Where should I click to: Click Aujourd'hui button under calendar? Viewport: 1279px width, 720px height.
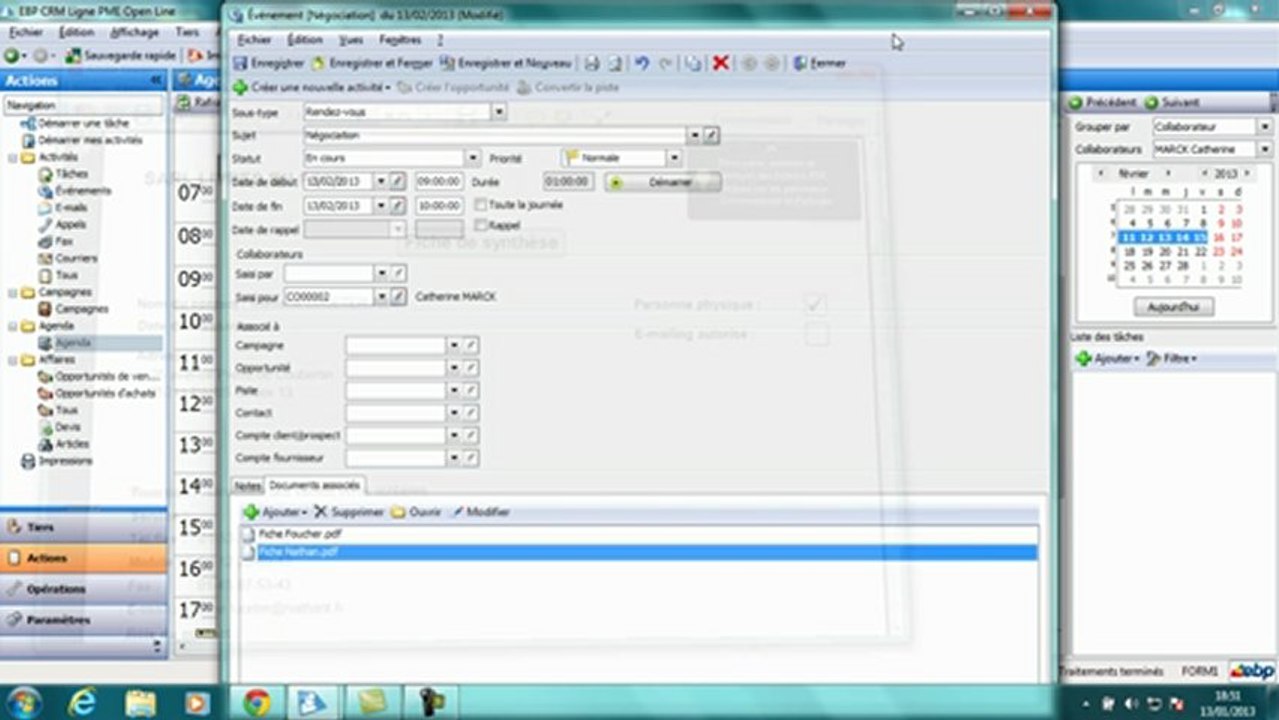pyautogui.click(x=1173, y=307)
